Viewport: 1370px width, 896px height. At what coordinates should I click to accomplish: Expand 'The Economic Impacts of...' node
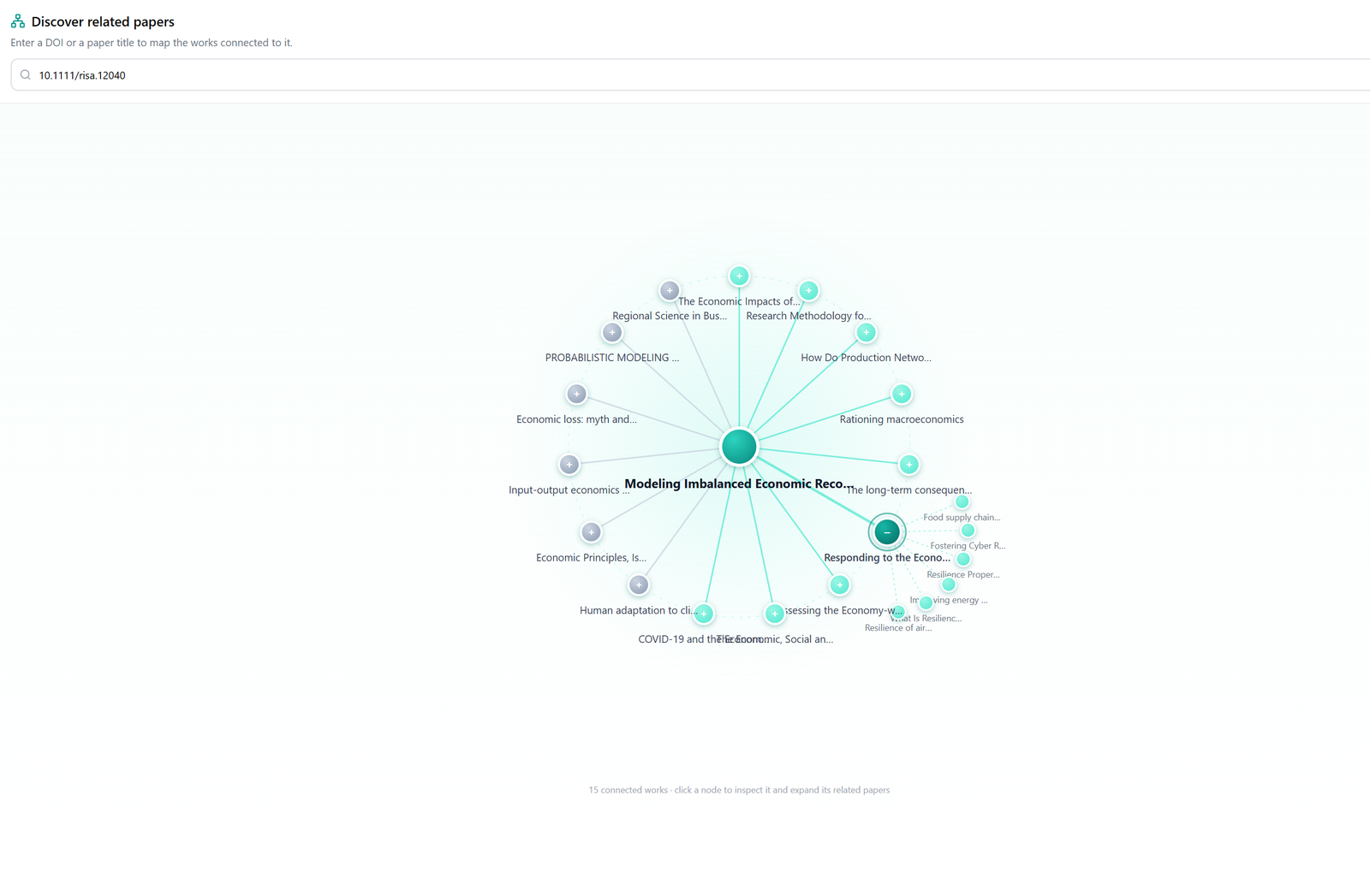(x=739, y=276)
